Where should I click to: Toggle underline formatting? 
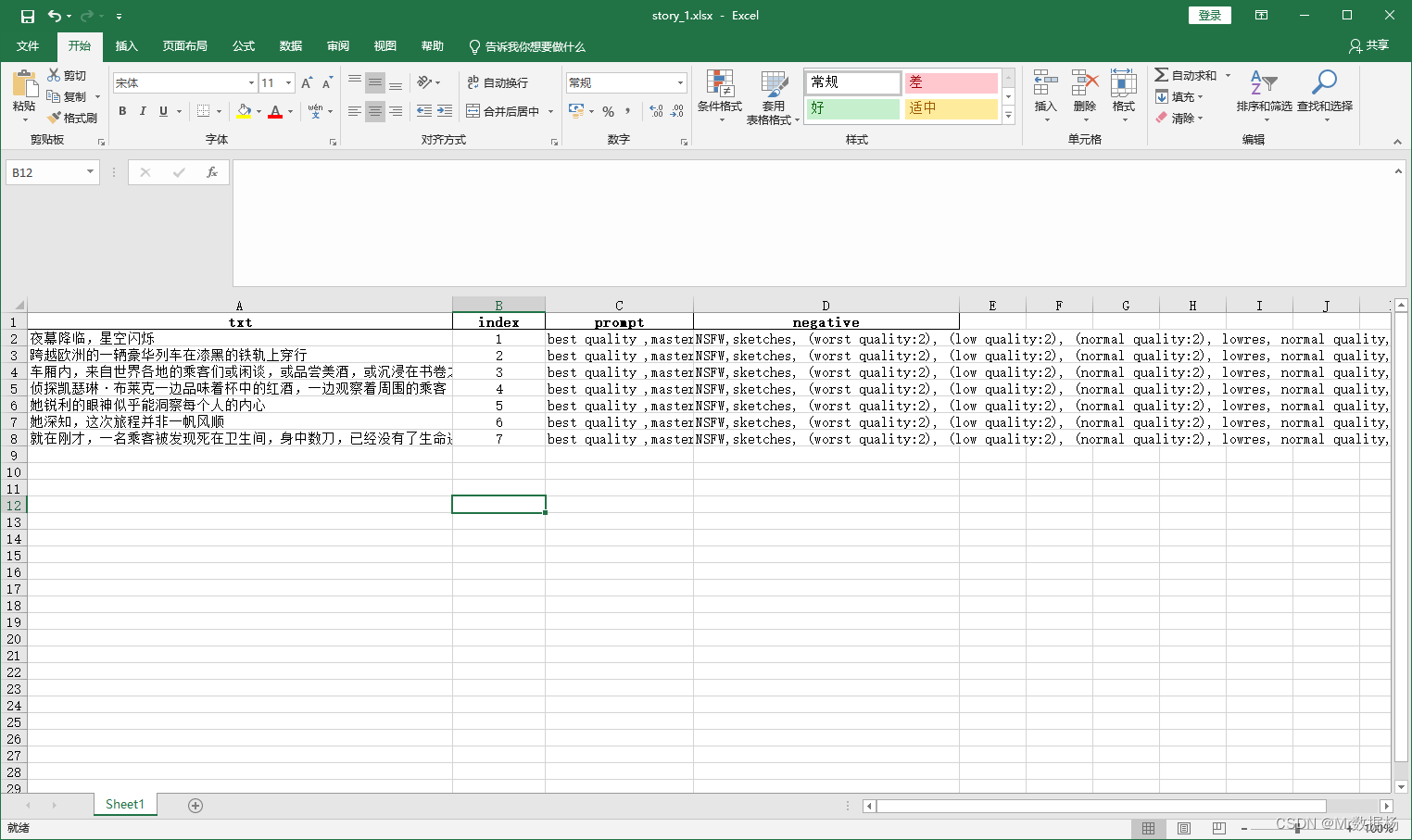pyautogui.click(x=164, y=111)
